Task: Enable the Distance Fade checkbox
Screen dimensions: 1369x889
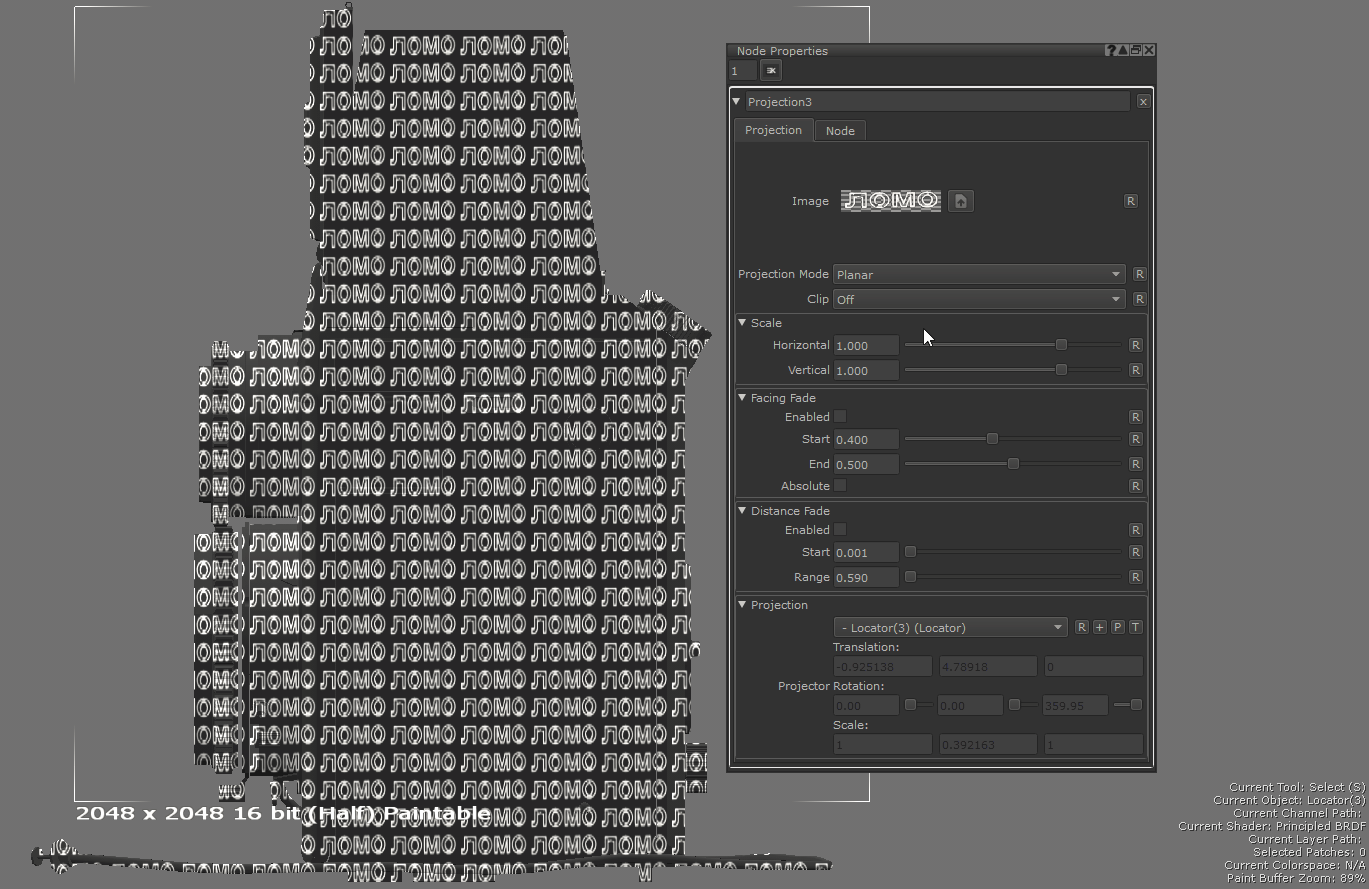Action: click(x=840, y=530)
